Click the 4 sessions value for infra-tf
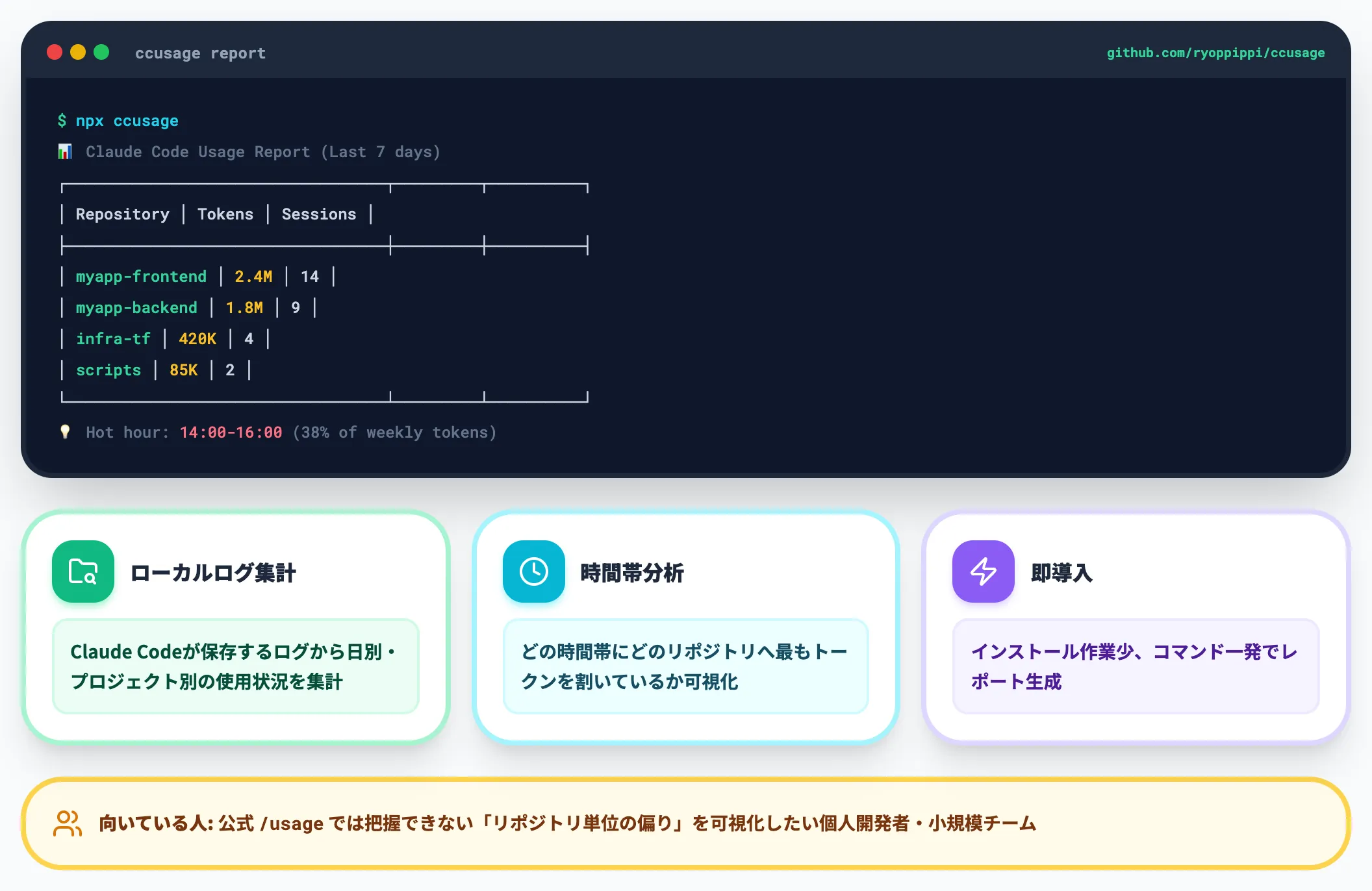The image size is (1372, 891). point(249,339)
